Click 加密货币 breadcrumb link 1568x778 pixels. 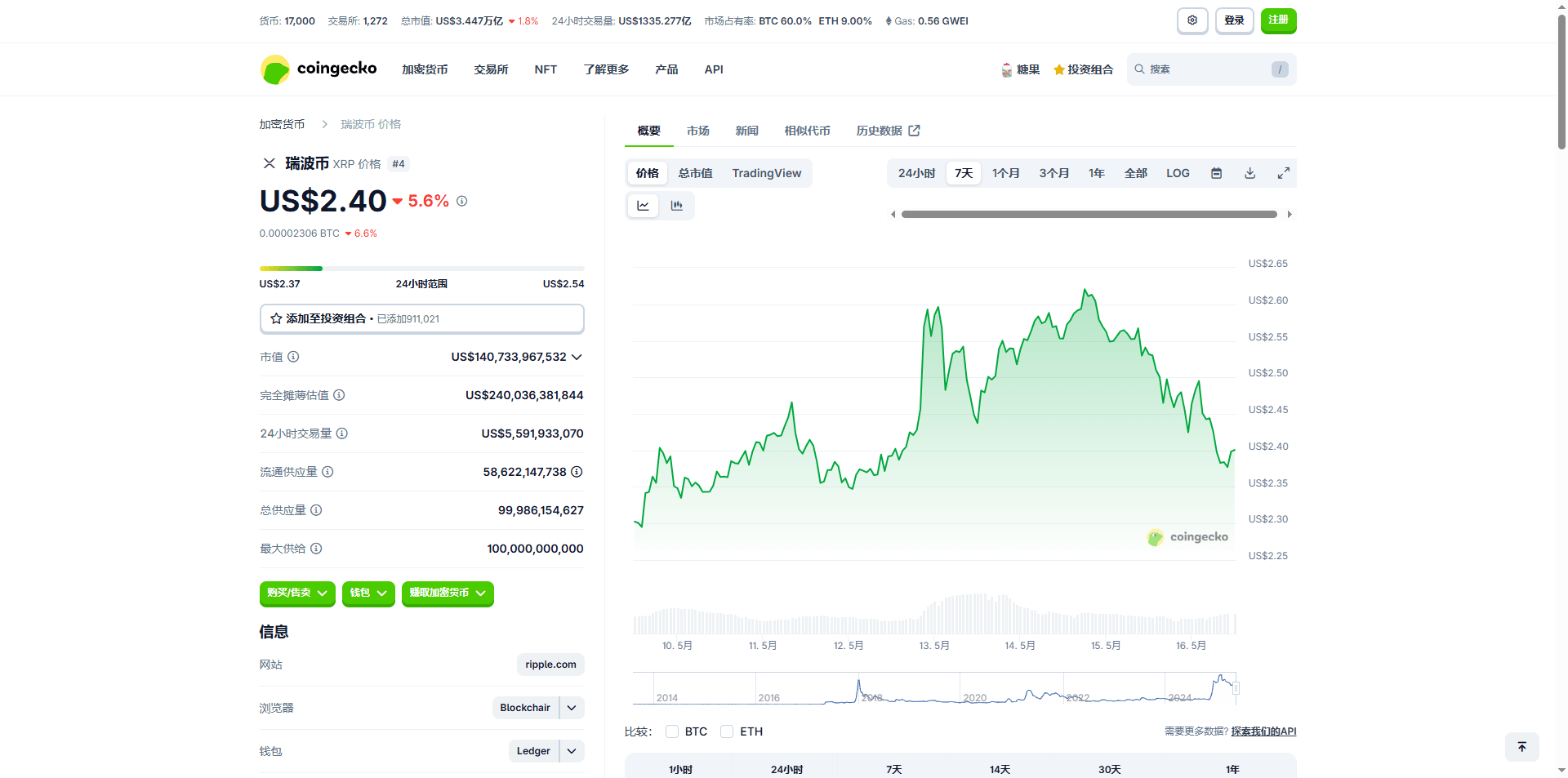(x=282, y=124)
